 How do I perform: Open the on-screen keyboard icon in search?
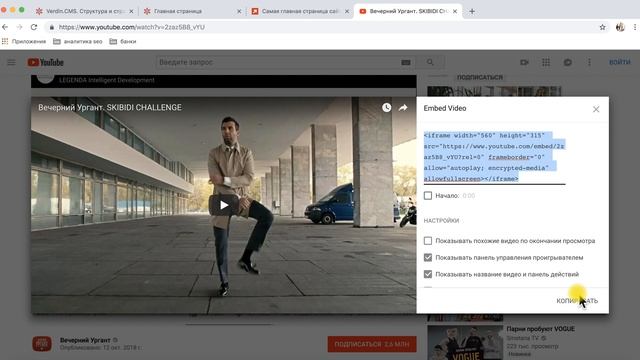(x=406, y=62)
